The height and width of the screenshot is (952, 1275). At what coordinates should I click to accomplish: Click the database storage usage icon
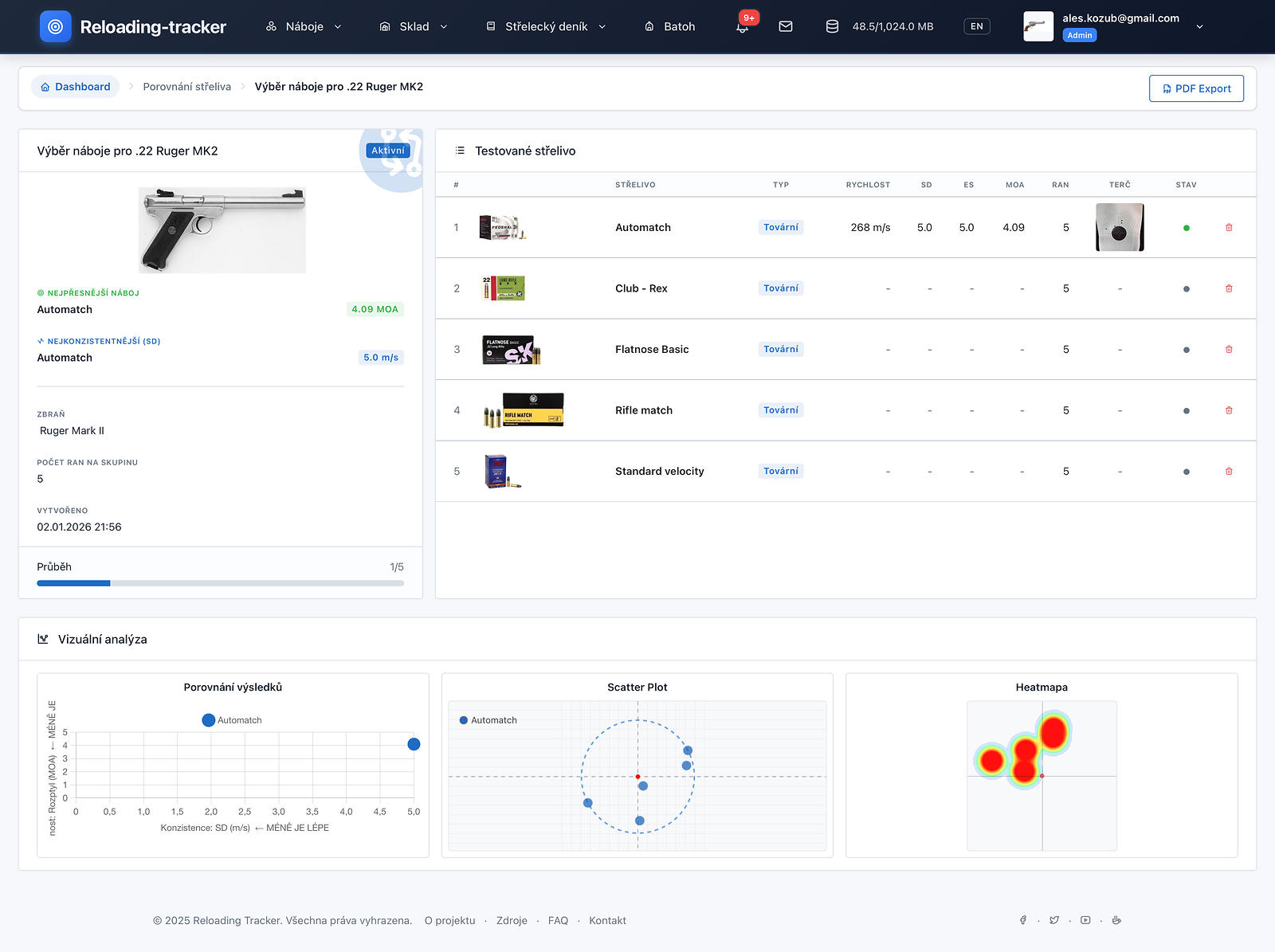[x=832, y=26]
